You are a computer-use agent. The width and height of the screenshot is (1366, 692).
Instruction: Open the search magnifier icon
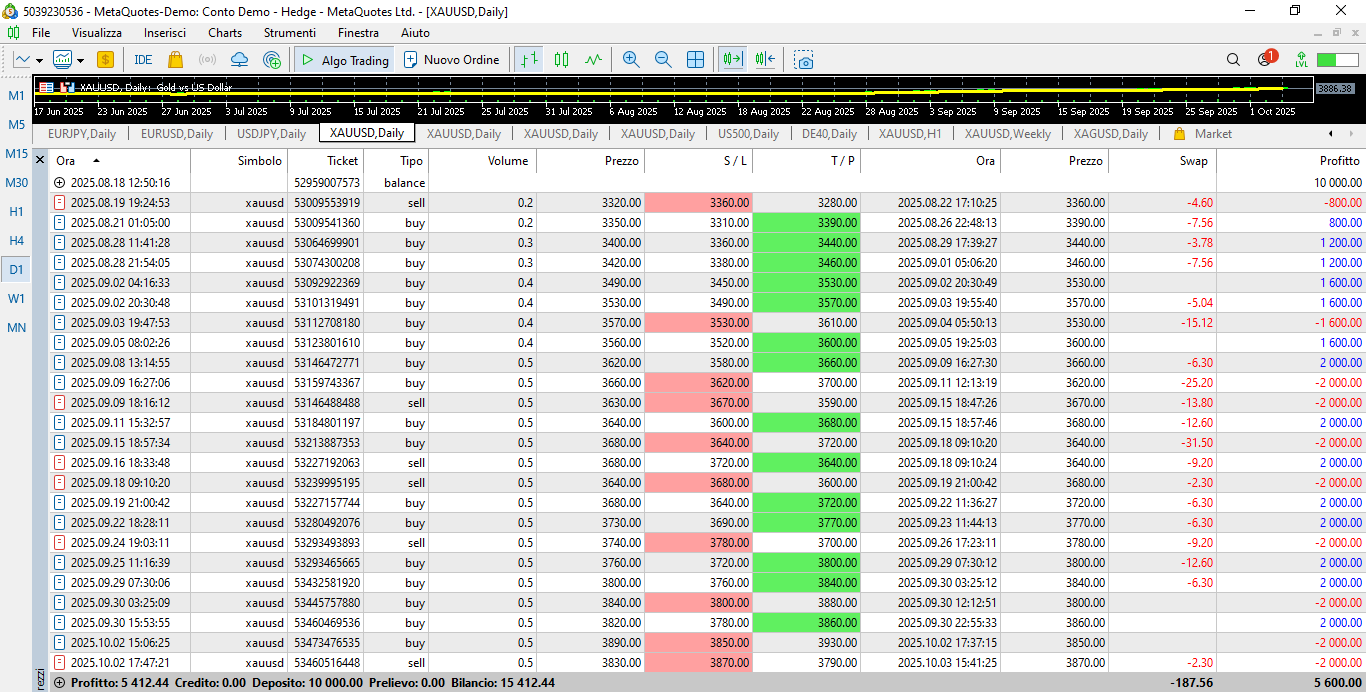1233,60
